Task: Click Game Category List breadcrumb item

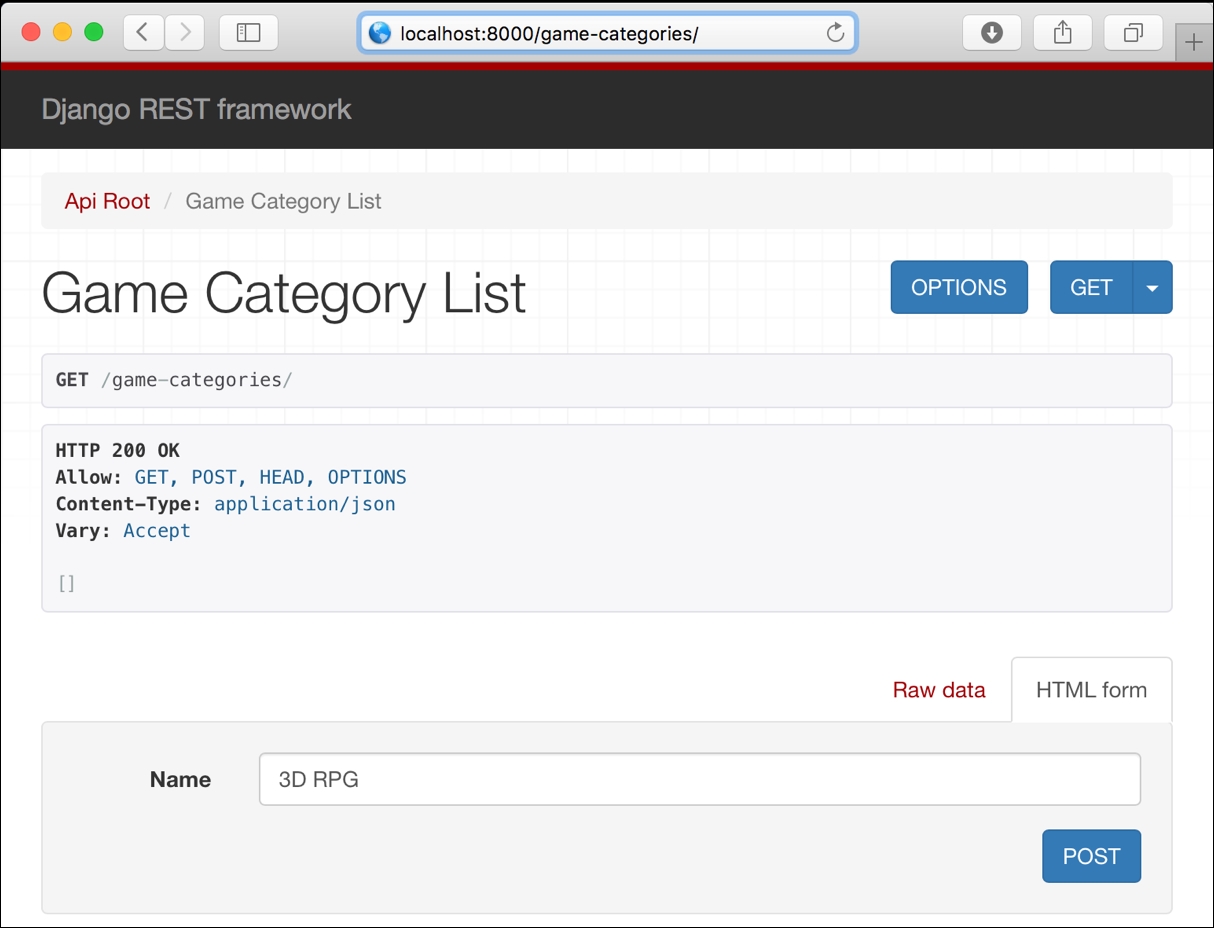Action: pos(283,201)
